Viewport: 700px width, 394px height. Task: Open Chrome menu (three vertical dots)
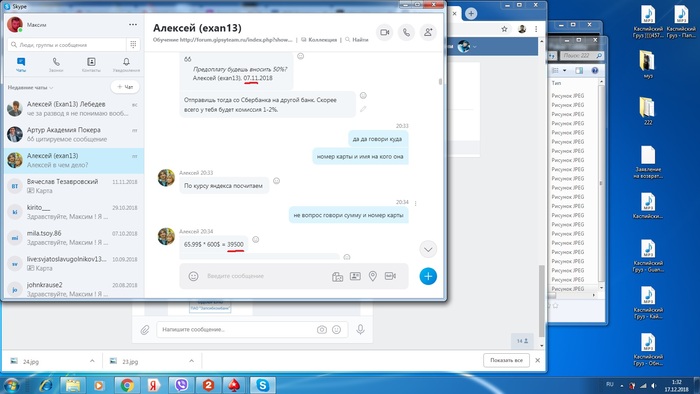click(x=536, y=29)
